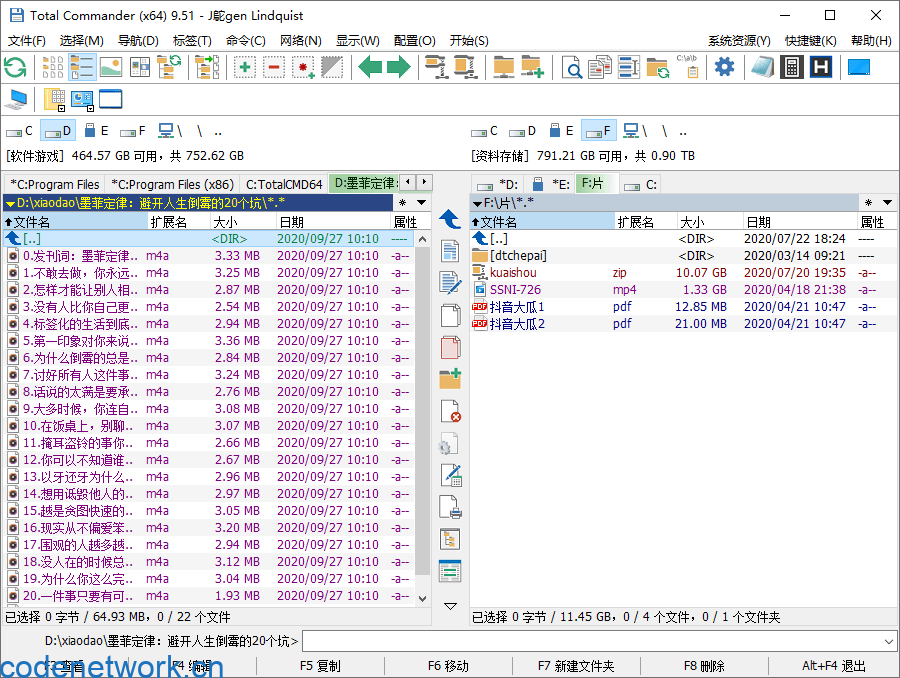Click the green Refresh icon in the toolbar
This screenshot has height=678, width=900.
(x=15, y=67)
